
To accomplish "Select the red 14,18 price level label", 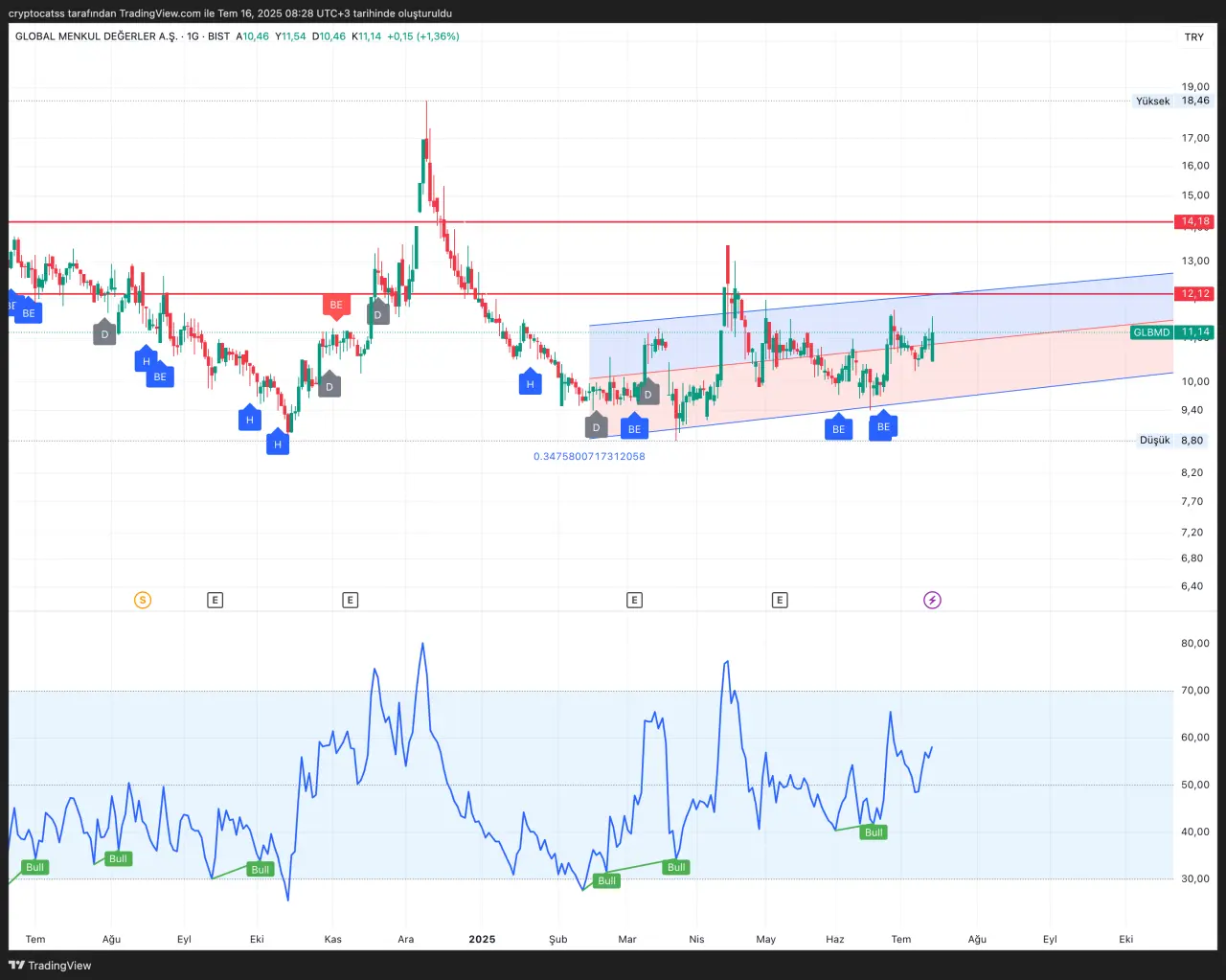I will click(x=1194, y=221).
